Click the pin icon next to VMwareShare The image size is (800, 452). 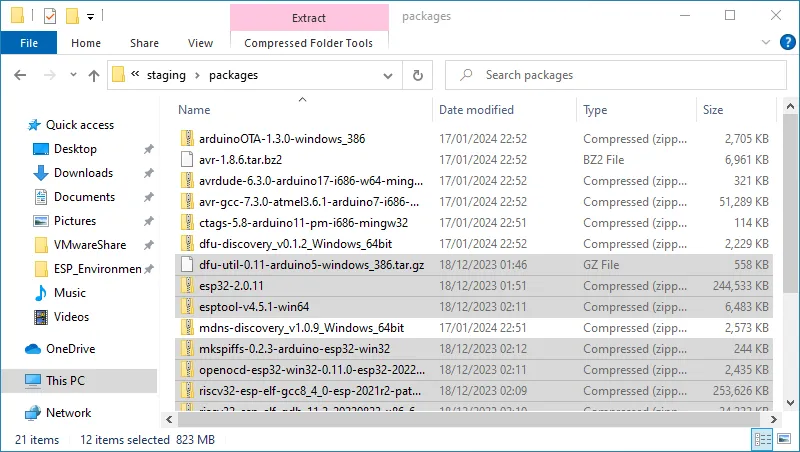148,245
